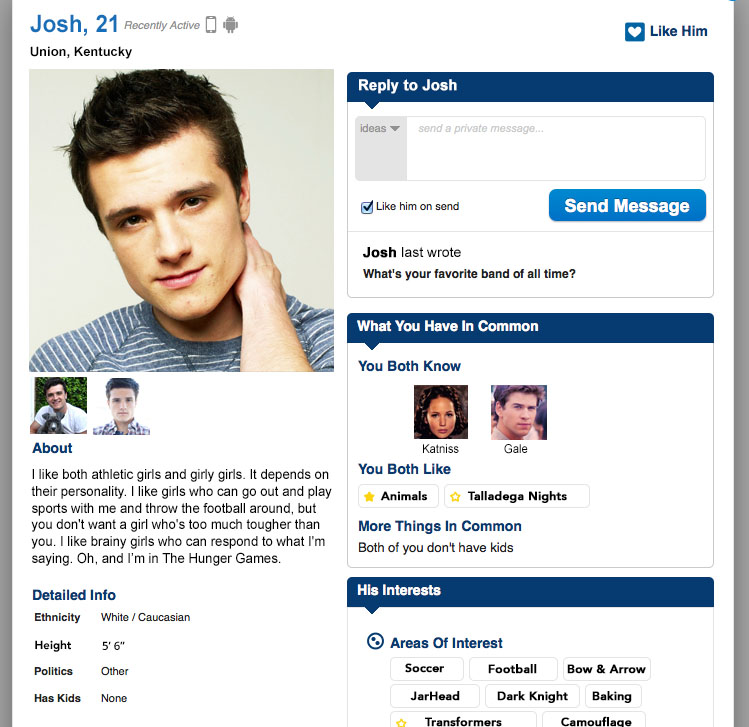The image size is (749, 727).
Task: Click Josh's main profile photo
Action: click(x=182, y=221)
